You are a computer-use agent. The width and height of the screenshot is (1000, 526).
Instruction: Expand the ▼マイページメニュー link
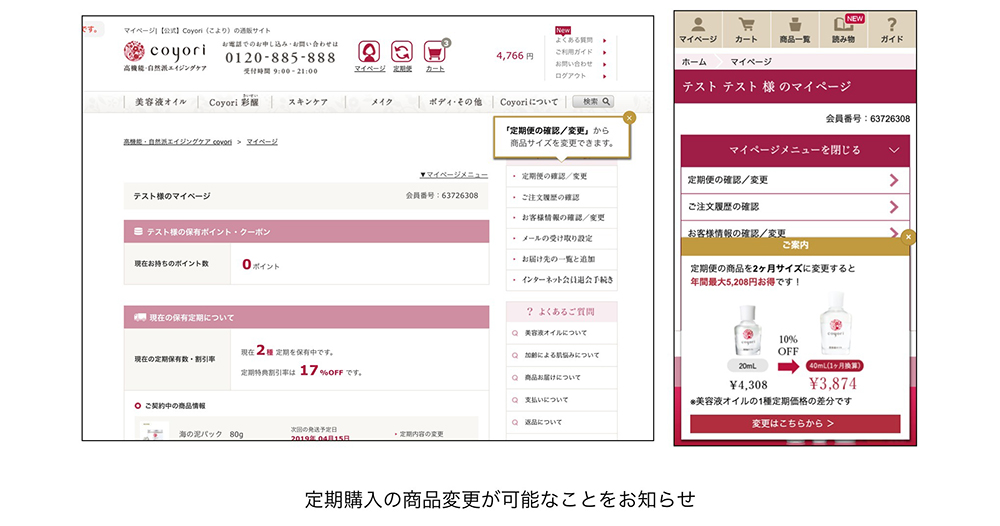[x=453, y=174]
